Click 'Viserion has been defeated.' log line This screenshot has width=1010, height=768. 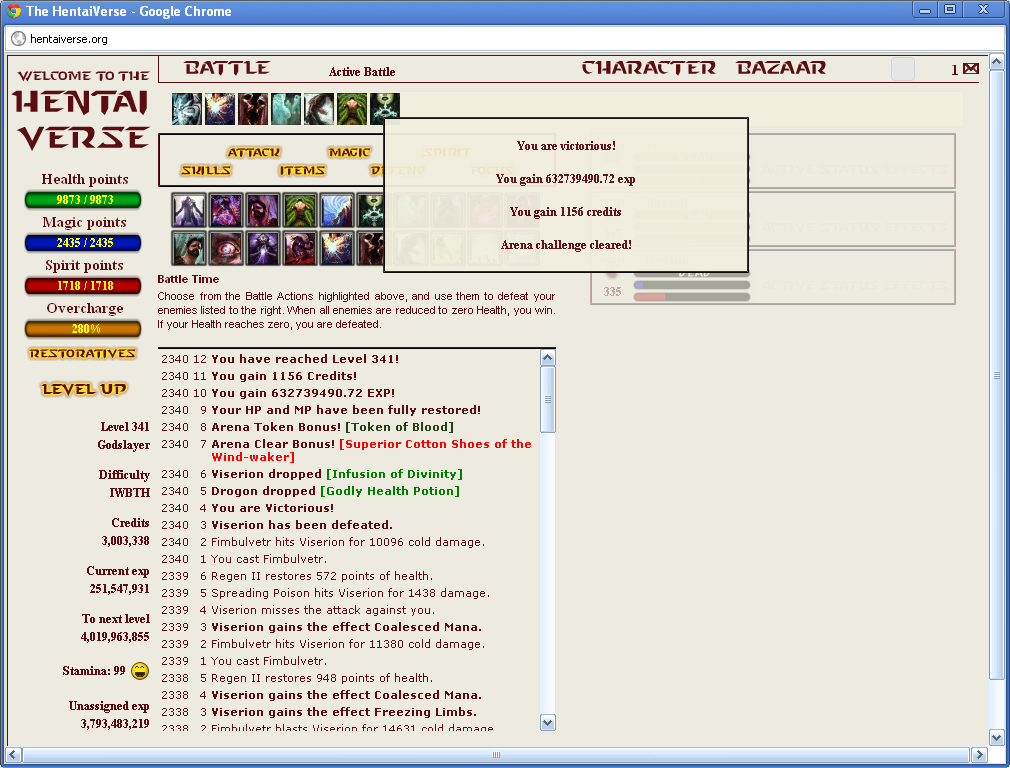coord(302,525)
